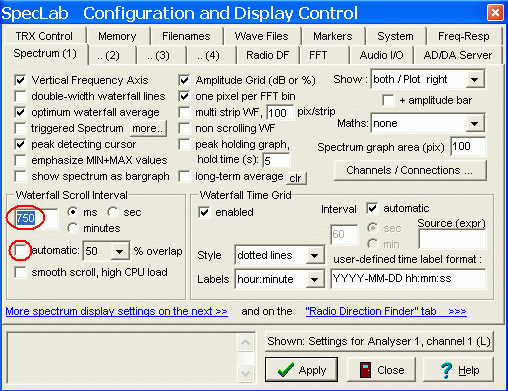Switch to Radio DF tab

click(267, 55)
